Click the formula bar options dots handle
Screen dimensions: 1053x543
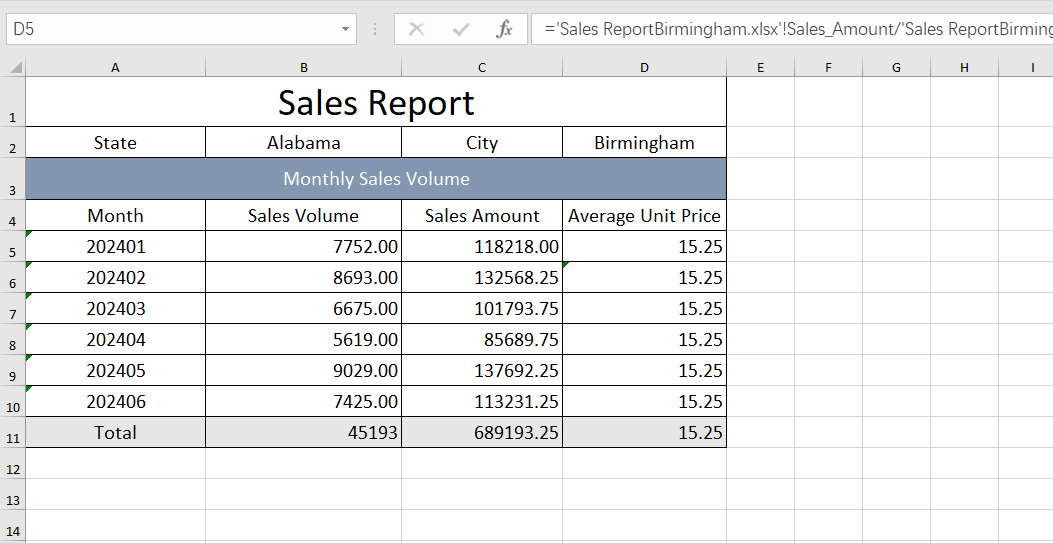(375, 30)
